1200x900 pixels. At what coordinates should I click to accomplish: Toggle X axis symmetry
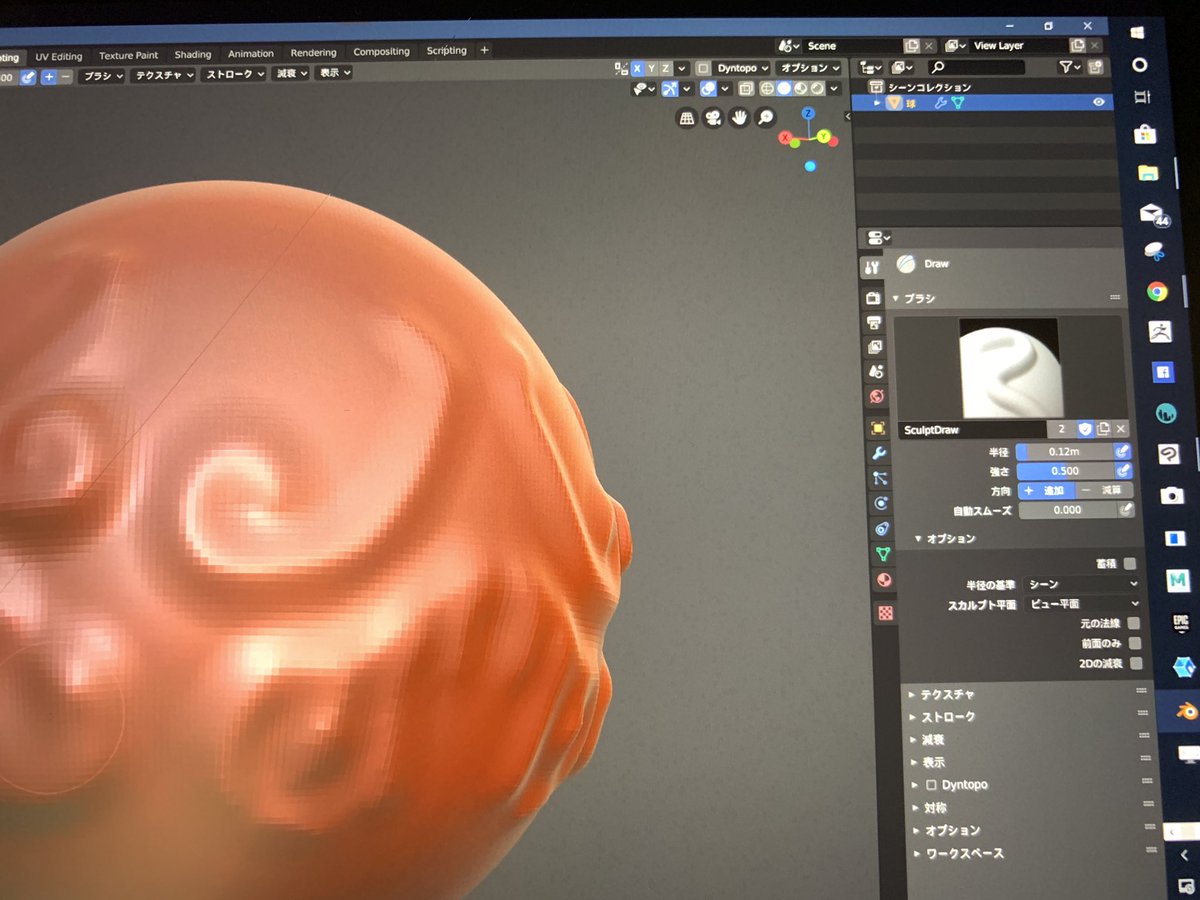(x=637, y=68)
